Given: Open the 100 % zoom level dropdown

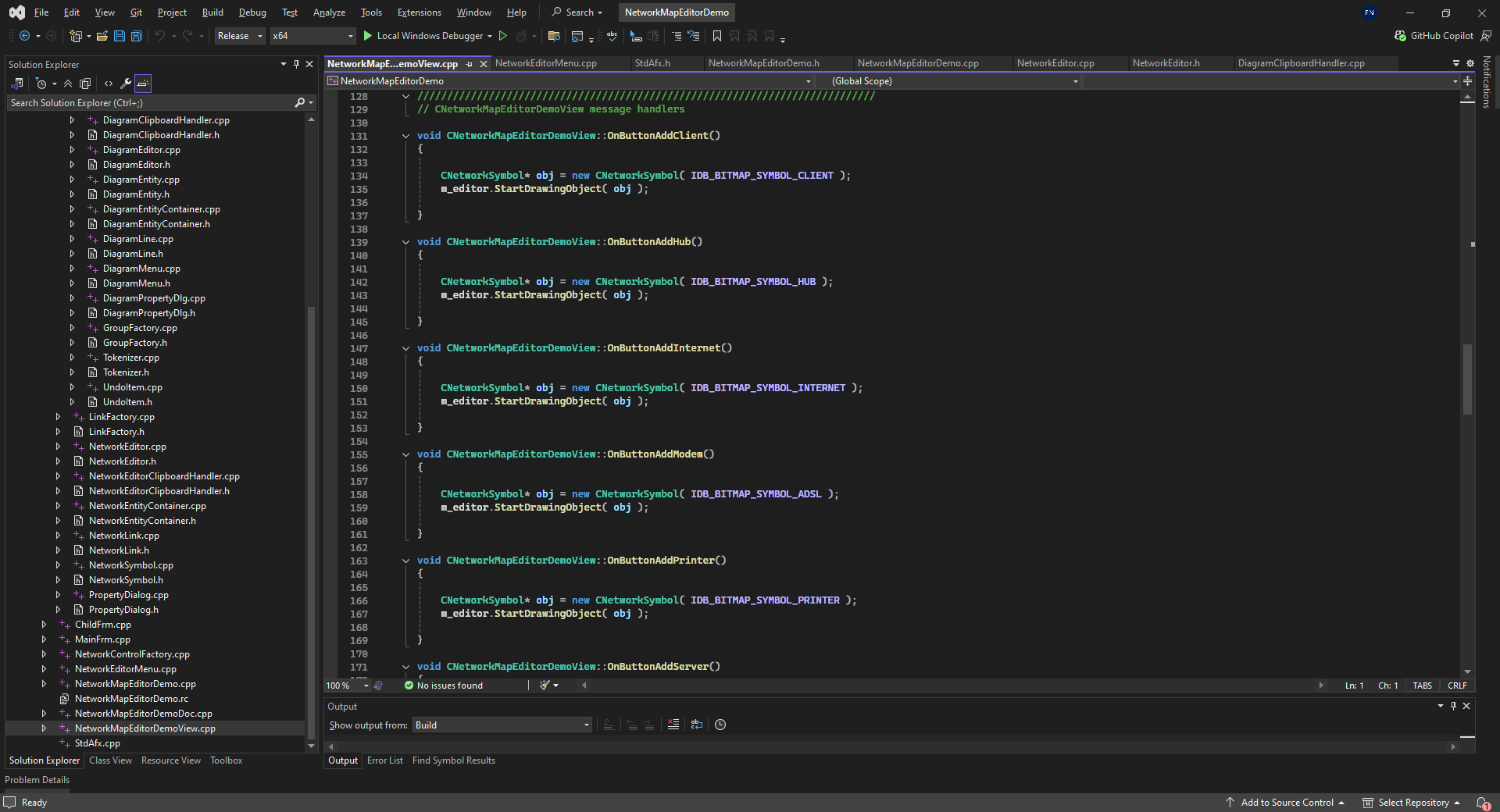Looking at the screenshot, I should [347, 686].
